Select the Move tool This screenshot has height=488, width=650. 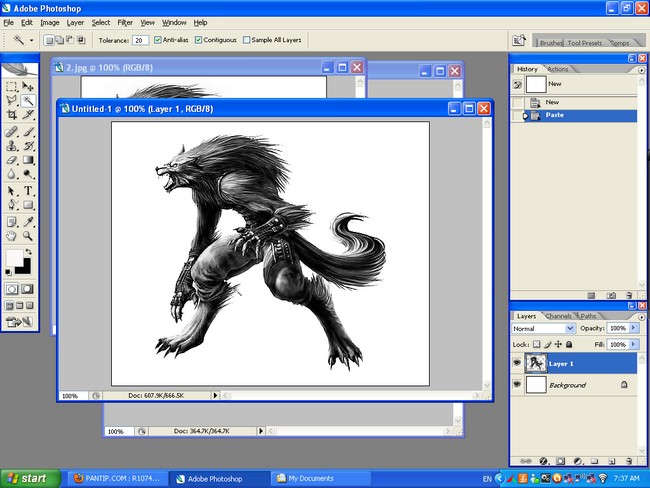[28, 86]
